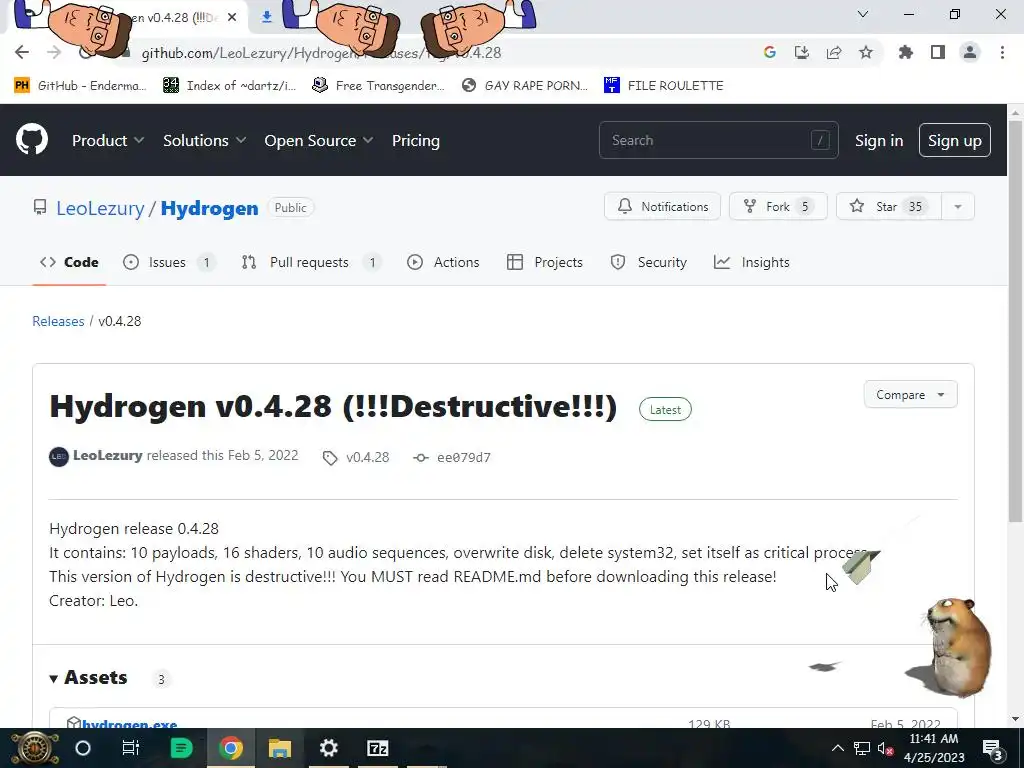1024x768 pixels.
Task: Switch to the Projects tab
Action: 545,262
